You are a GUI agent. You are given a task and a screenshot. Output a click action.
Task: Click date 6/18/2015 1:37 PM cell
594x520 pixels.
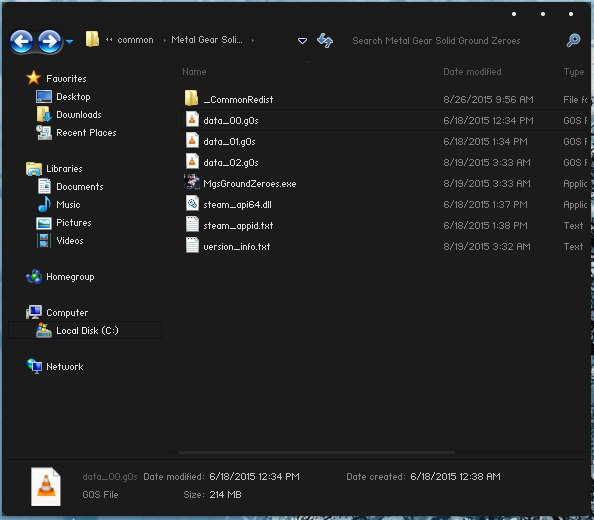tap(485, 205)
